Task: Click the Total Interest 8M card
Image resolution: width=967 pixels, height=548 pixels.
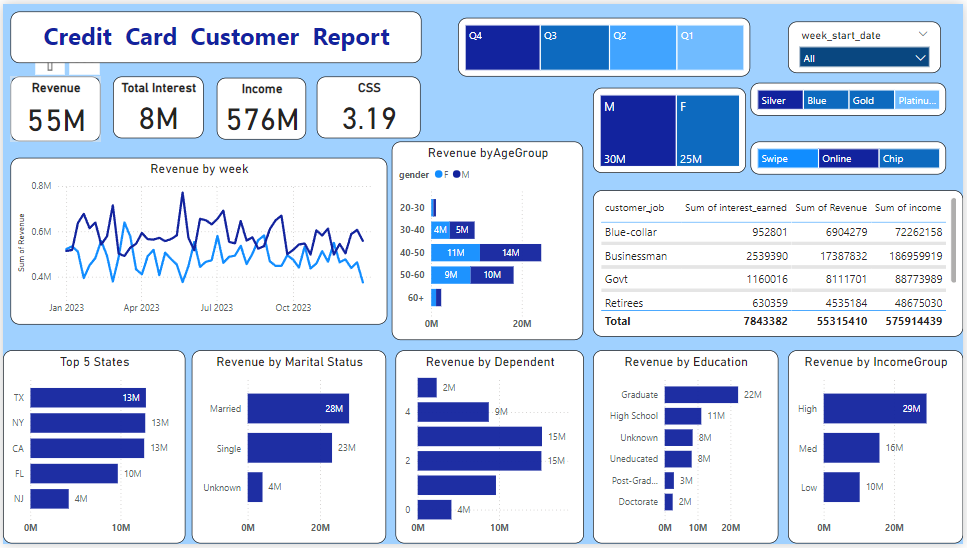Action: click(x=158, y=108)
